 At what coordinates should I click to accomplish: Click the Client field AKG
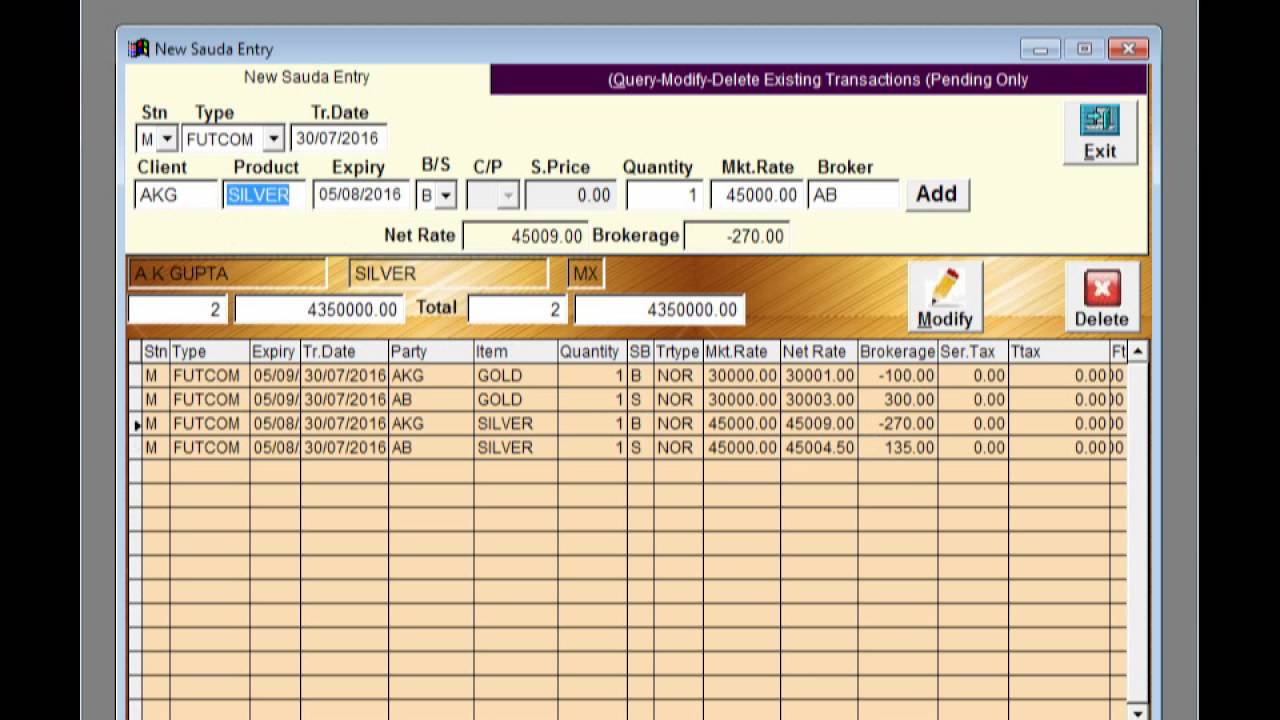click(x=176, y=195)
